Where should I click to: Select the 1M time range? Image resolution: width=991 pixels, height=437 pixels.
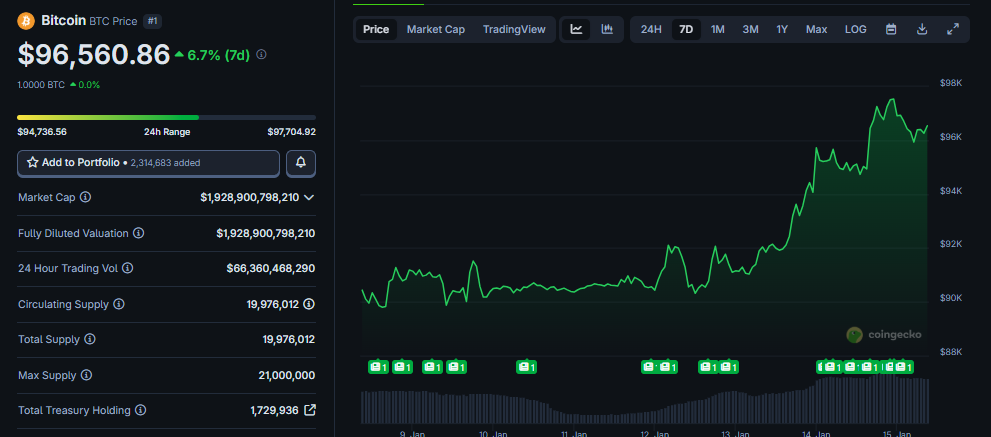pyautogui.click(x=717, y=30)
